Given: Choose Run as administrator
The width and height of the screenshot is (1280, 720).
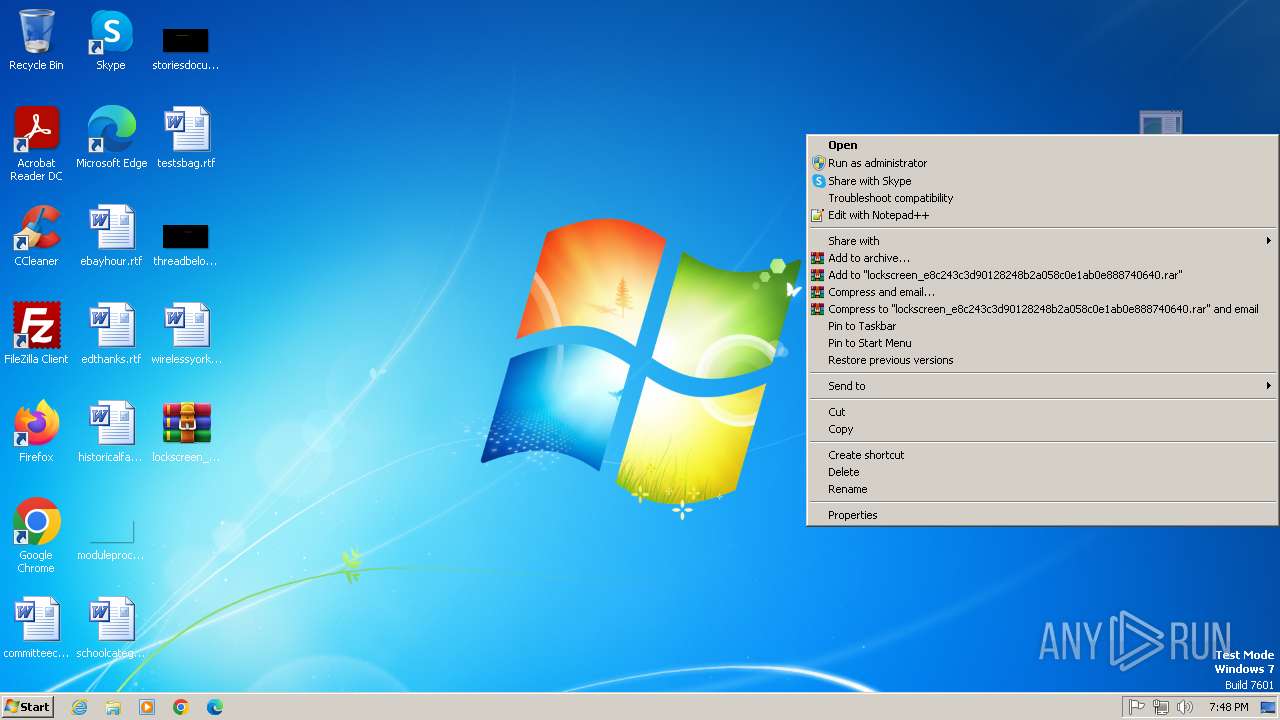Looking at the screenshot, I should pyautogui.click(x=1042, y=163).
